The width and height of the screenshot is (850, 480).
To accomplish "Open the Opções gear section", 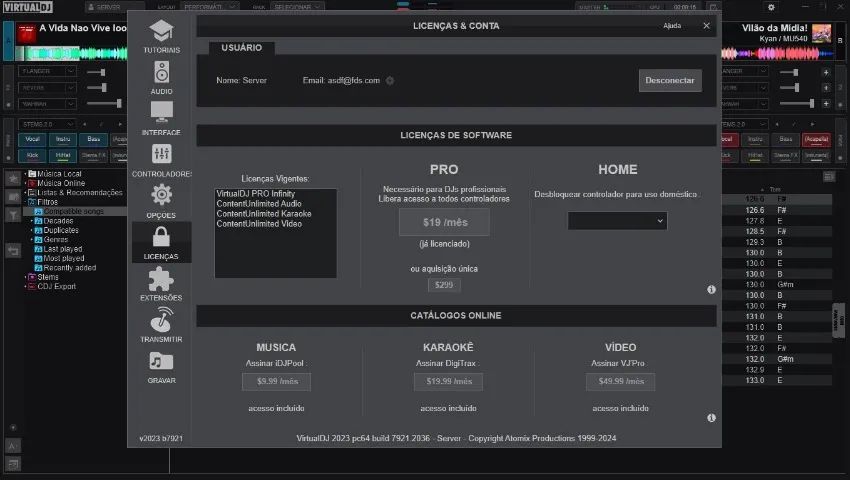I will point(161,201).
